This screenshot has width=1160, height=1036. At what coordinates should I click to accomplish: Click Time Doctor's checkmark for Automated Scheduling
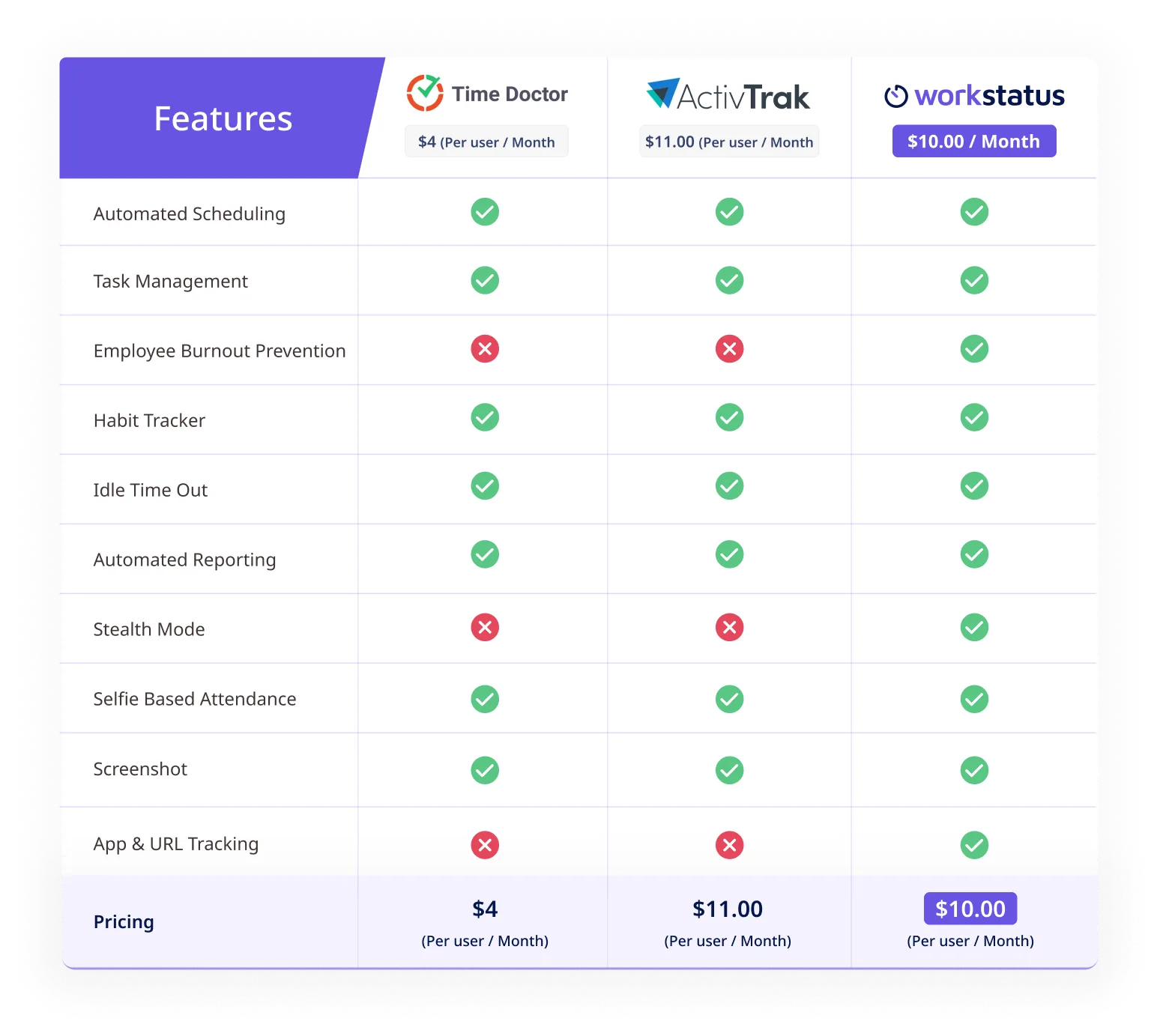click(x=485, y=212)
